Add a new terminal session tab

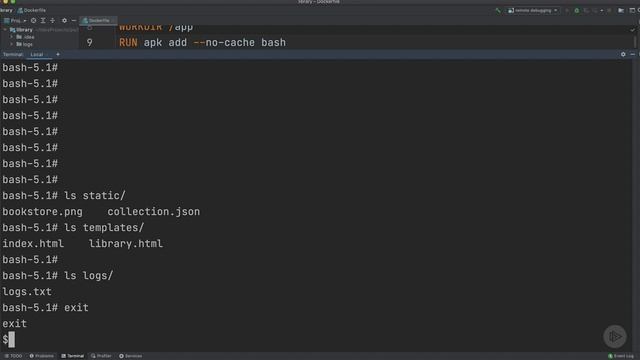click(x=58, y=54)
